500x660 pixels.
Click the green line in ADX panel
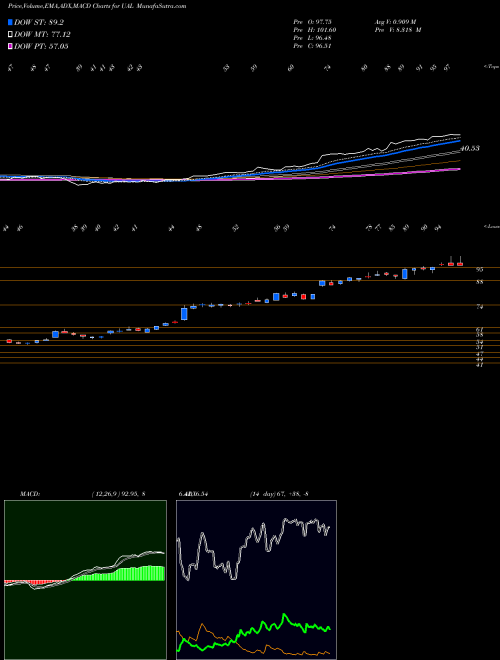click(253, 631)
